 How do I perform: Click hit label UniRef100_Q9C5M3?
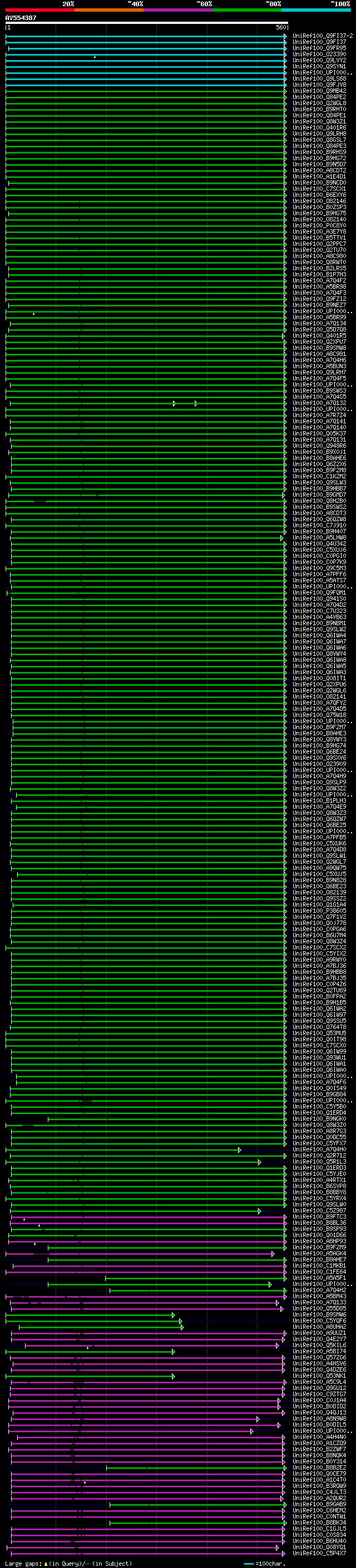[319, 568]
